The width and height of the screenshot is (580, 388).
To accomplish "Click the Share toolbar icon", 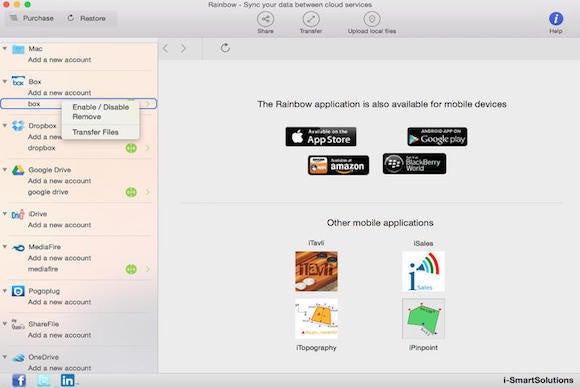I will coord(265,19).
